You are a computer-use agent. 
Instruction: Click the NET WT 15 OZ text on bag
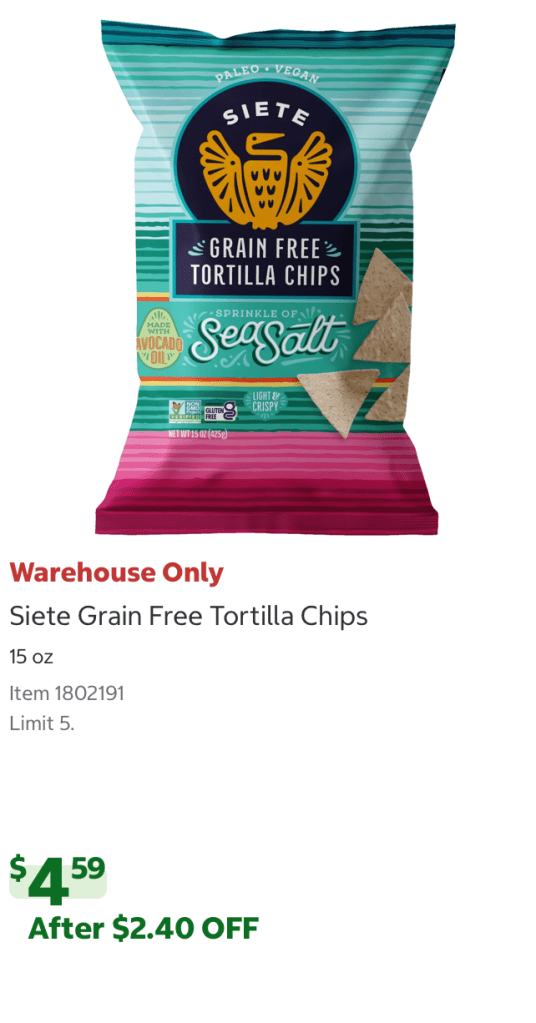coord(198,434)
